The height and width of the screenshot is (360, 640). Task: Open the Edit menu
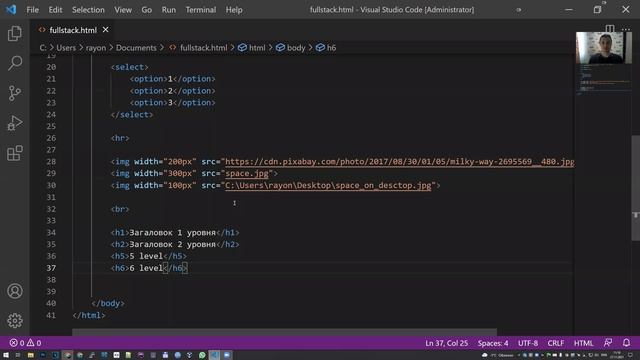tap(55, 9)
